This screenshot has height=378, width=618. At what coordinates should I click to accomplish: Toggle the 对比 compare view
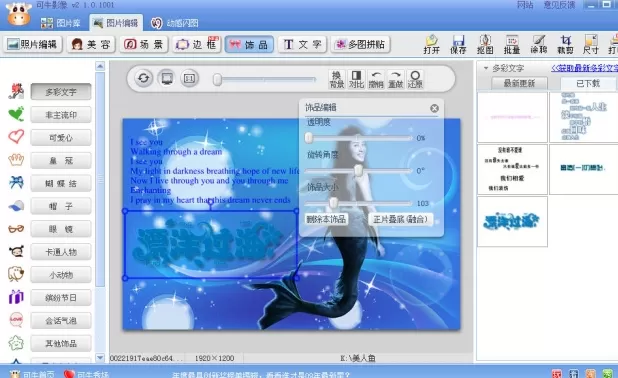[x=356, y=79]
